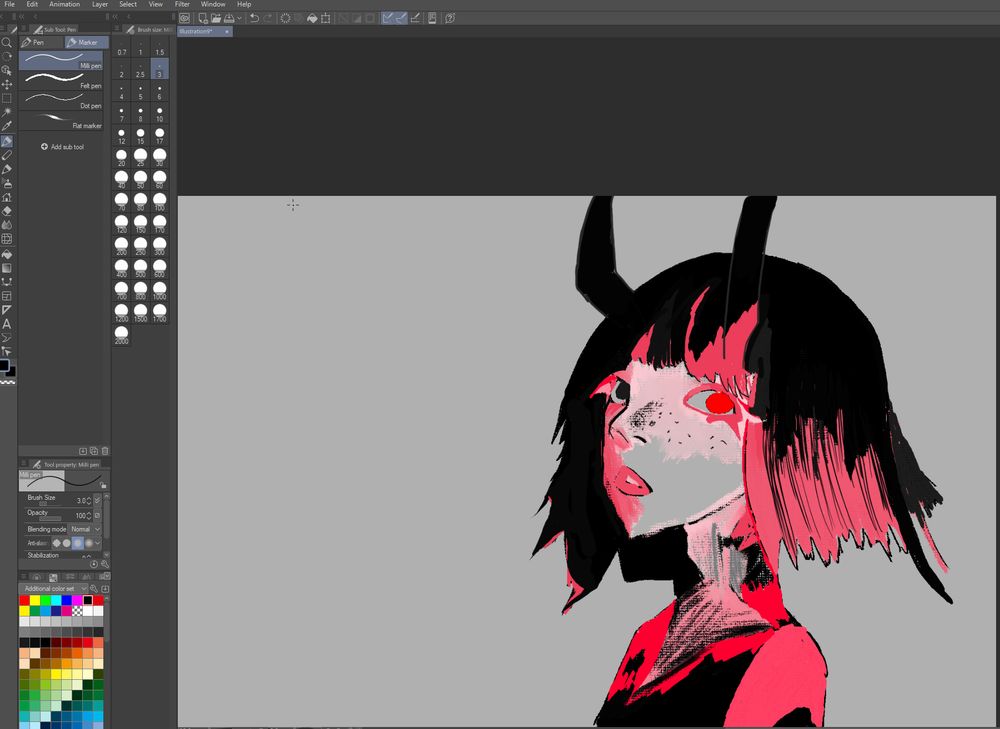Select the Blend tool
The image size is (1000, 729).
pyautogui.click(x=6, y=225)
